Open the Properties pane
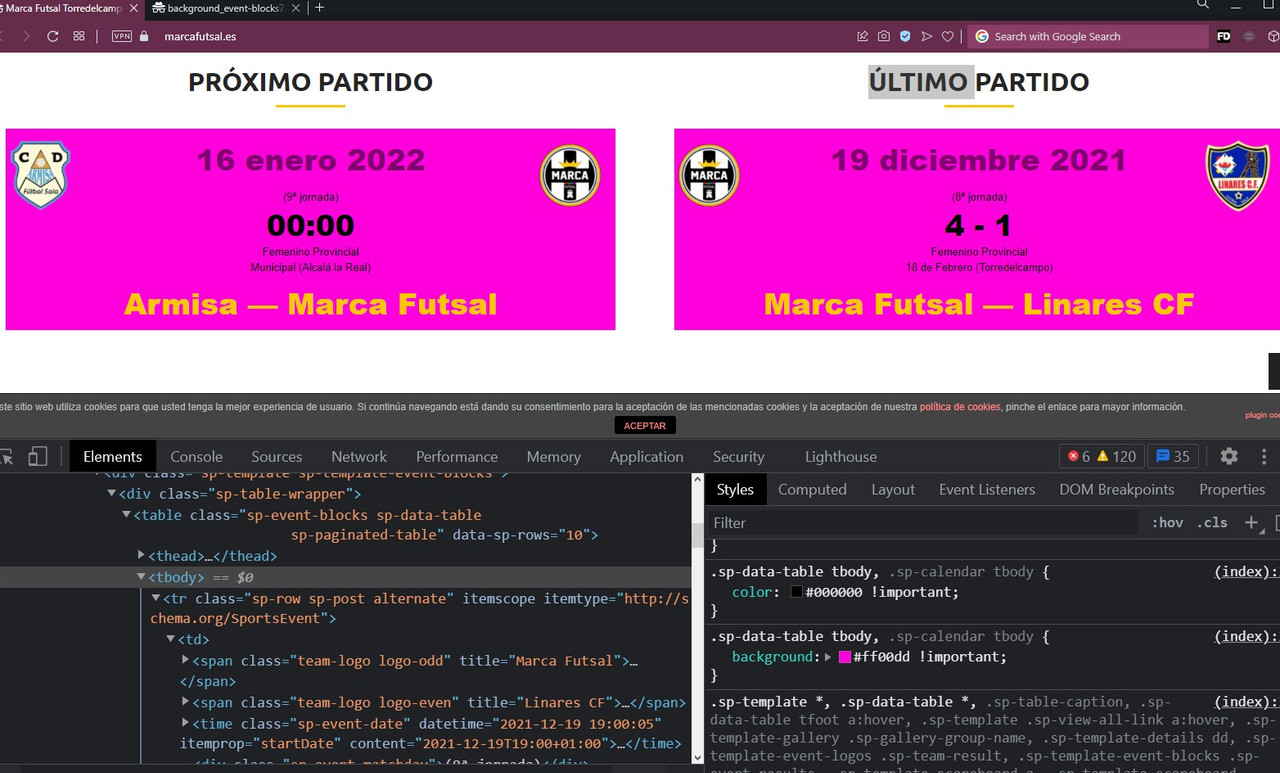This screenshot has height=773, width=1280. coord(1232,490)
